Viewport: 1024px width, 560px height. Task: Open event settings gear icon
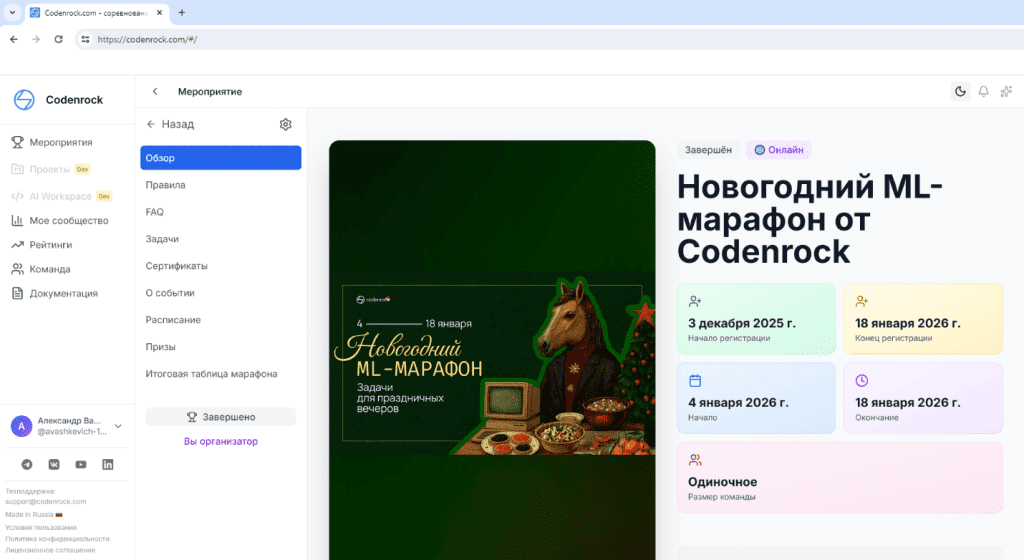(x=286, y=125)
